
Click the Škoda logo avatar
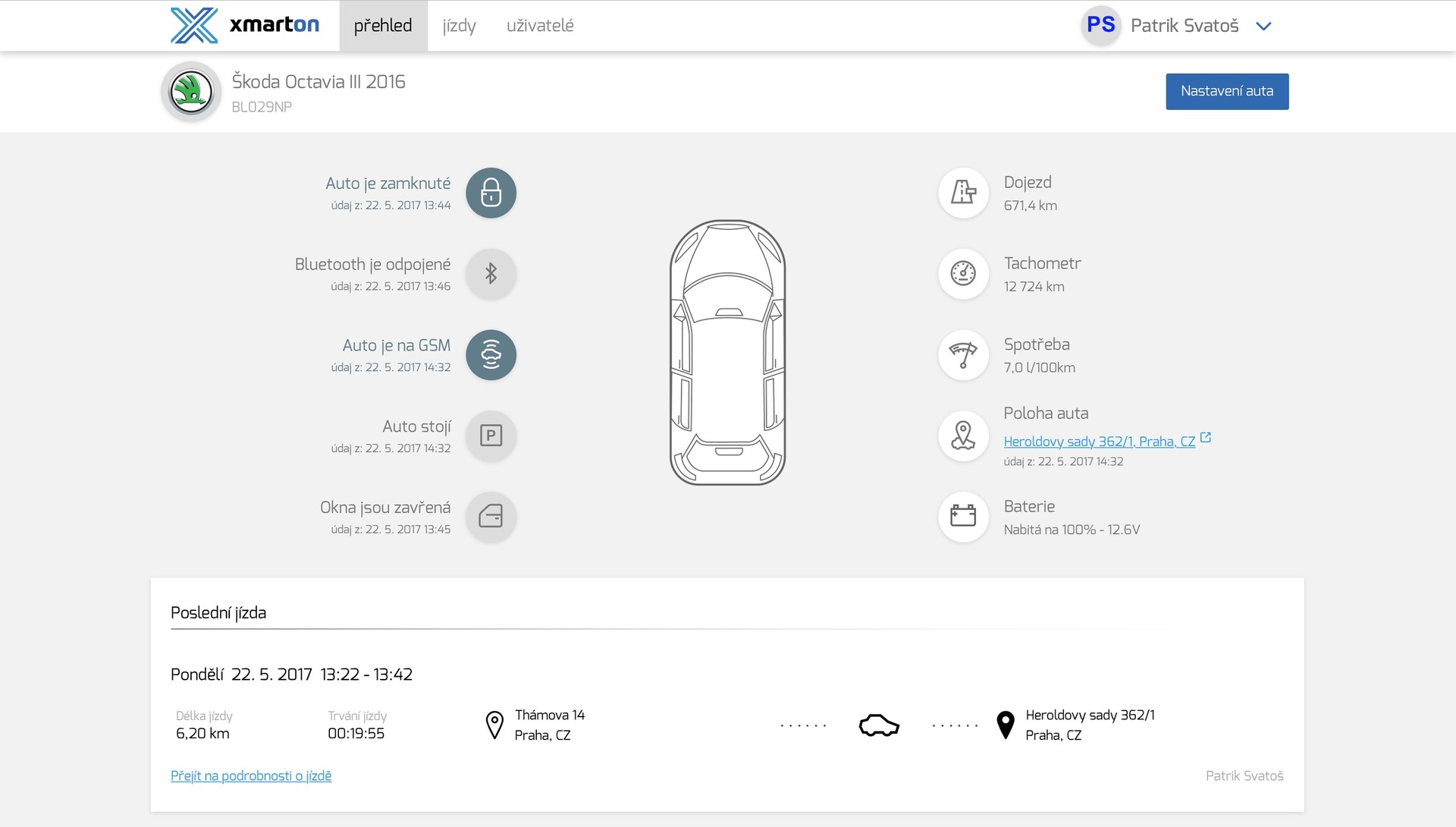coord(191,92)
